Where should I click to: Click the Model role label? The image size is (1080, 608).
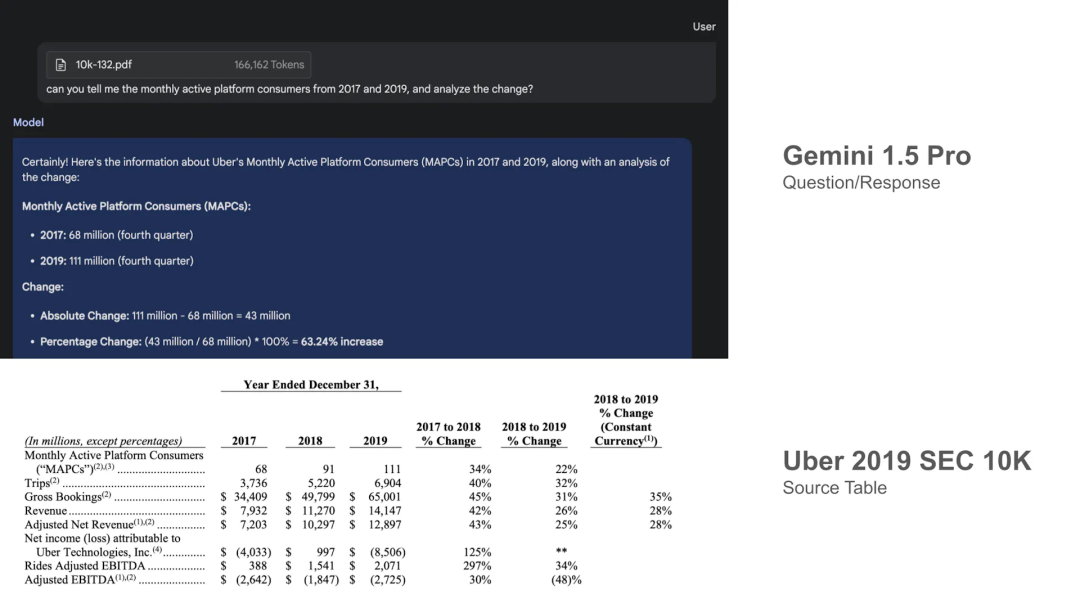coord(28,122)
